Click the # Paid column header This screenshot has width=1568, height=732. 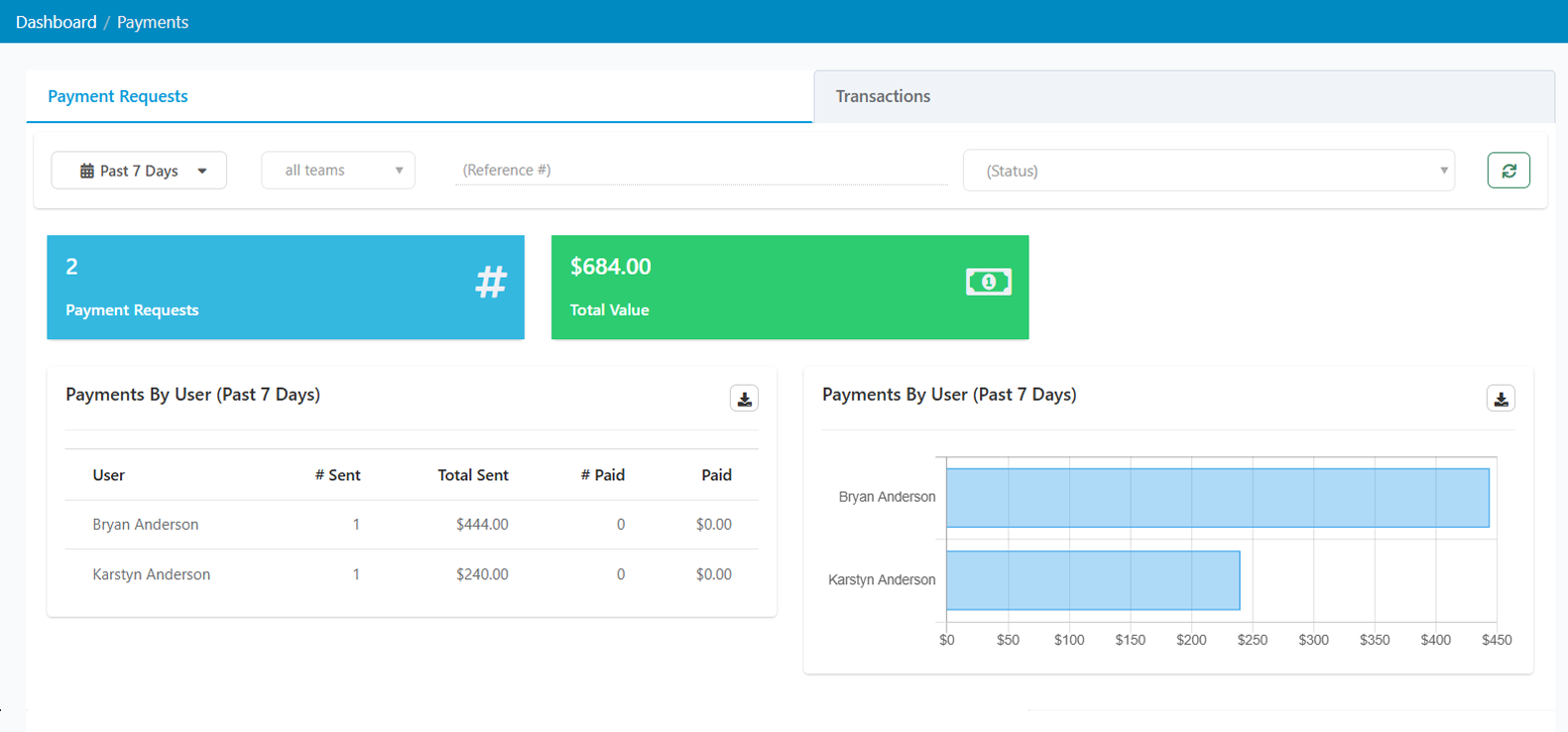pyautogui.click(x=603, y=475)
